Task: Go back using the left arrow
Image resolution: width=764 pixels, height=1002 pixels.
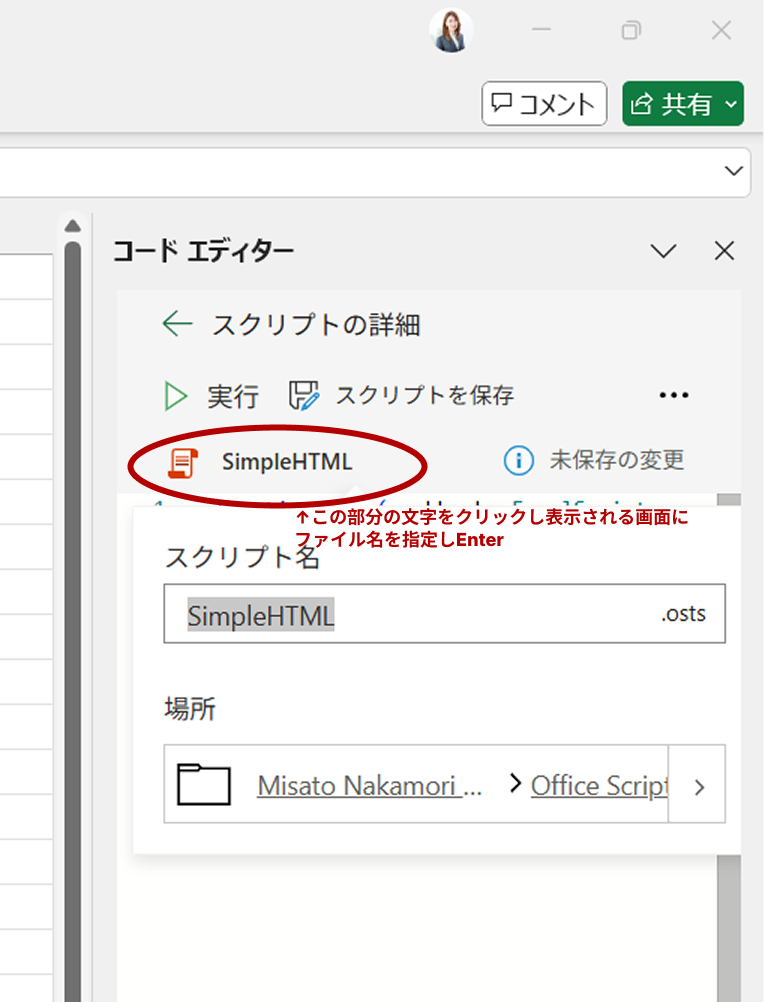Action: 177,324
